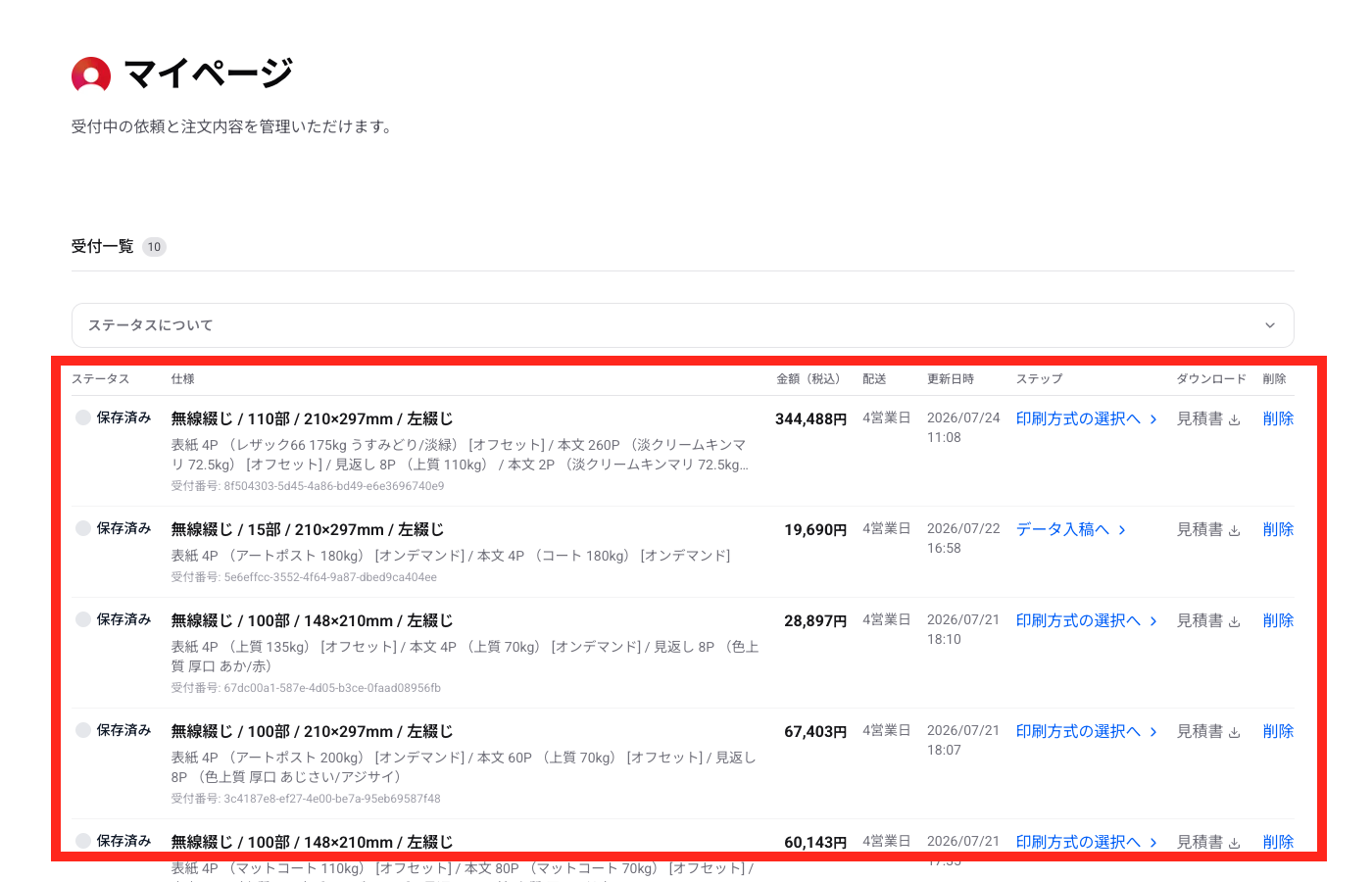1372x882 pixels.
Task: Delete the 28,897円 order via 削除
Action: 1279,620
